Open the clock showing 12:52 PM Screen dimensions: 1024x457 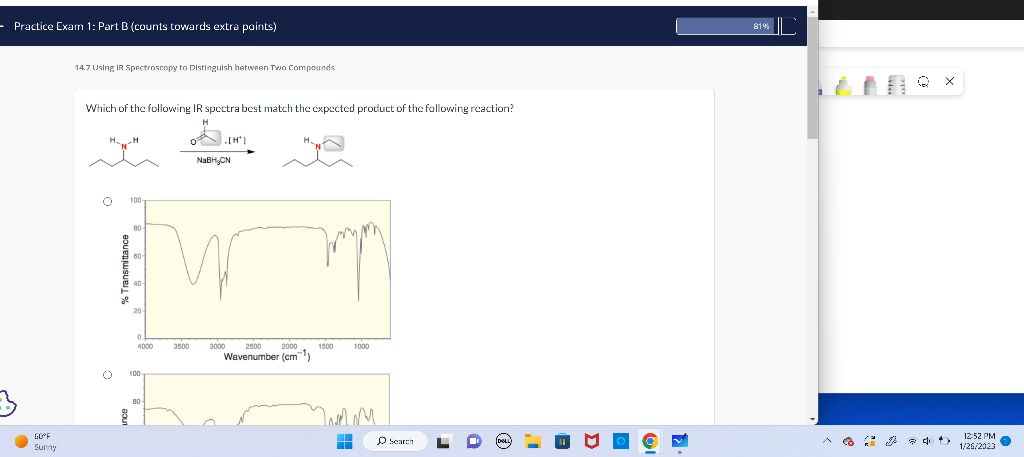click(978, 441)
